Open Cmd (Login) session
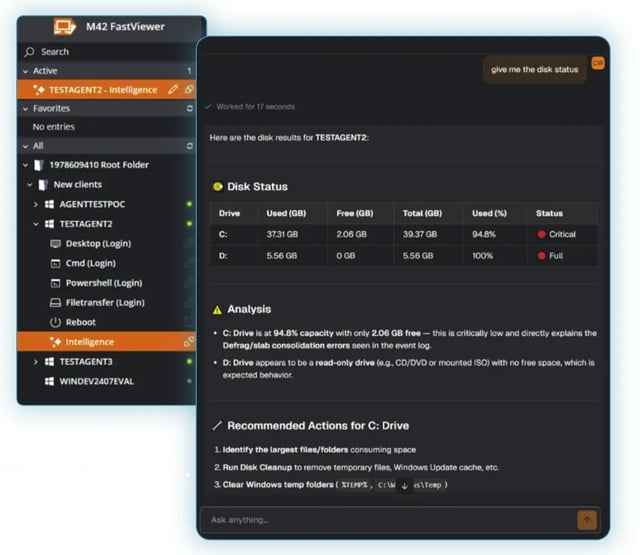This screenshot has height=555, width=640. pyautogui.click(x=91, y=263)
